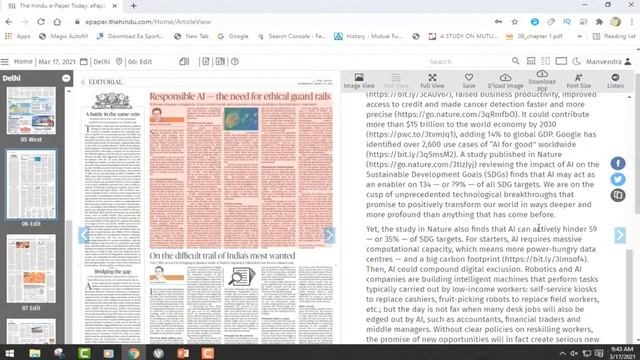
Task: Show hidden system tray icons
Action: pos(562,353)
